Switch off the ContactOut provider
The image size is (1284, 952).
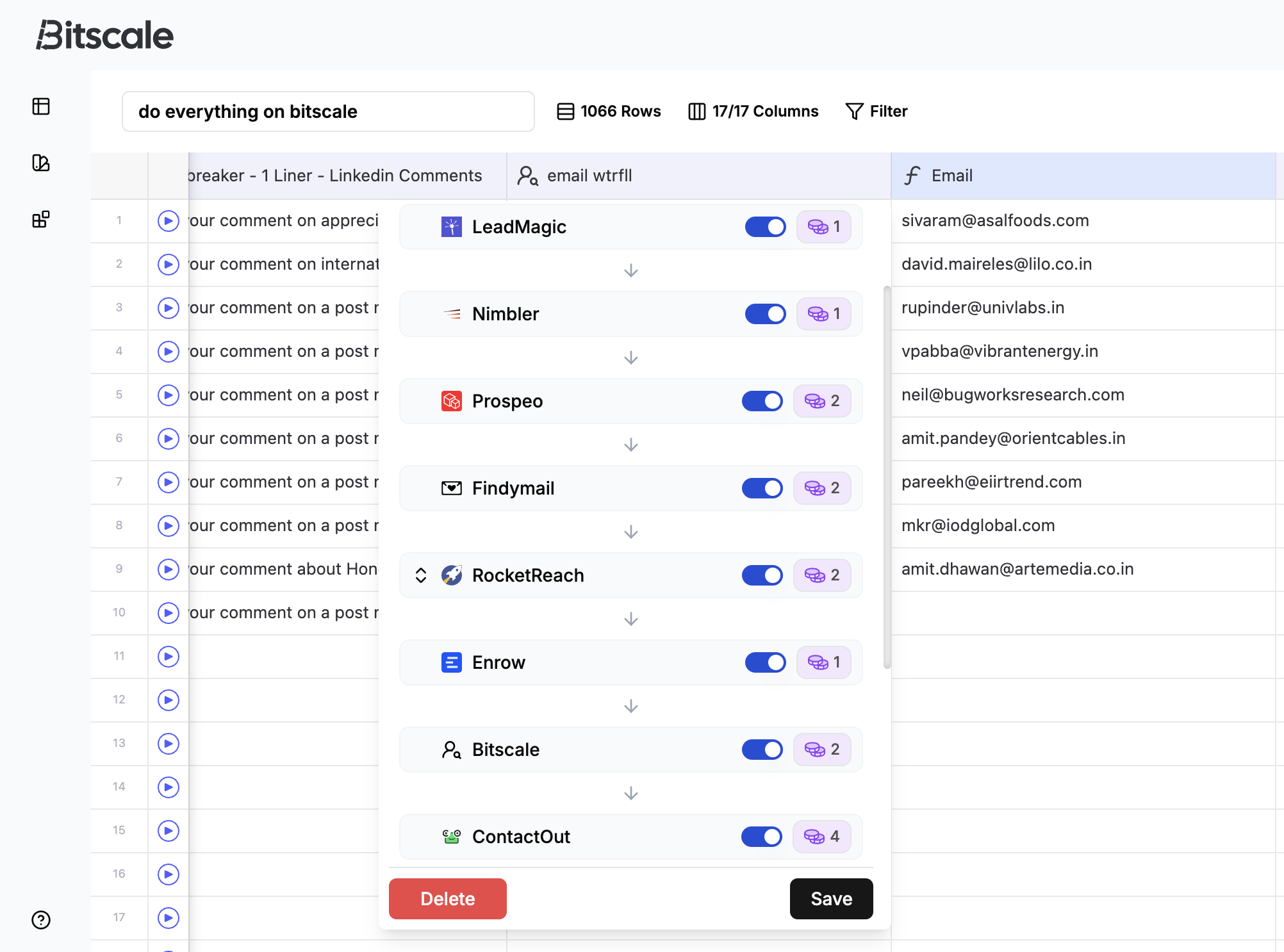coord(762,837)
